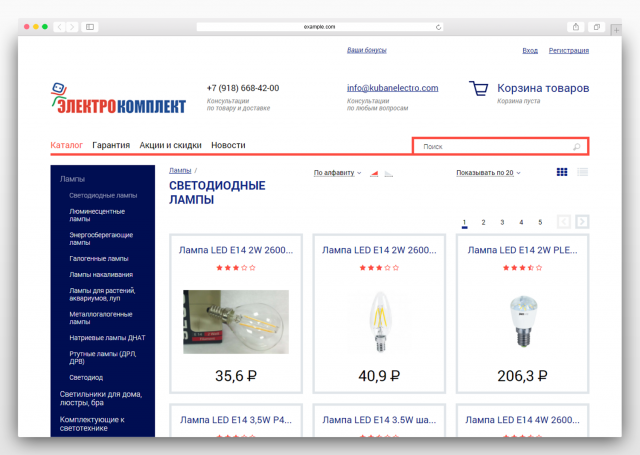Click the Вход login link

(x=530, y=51)
